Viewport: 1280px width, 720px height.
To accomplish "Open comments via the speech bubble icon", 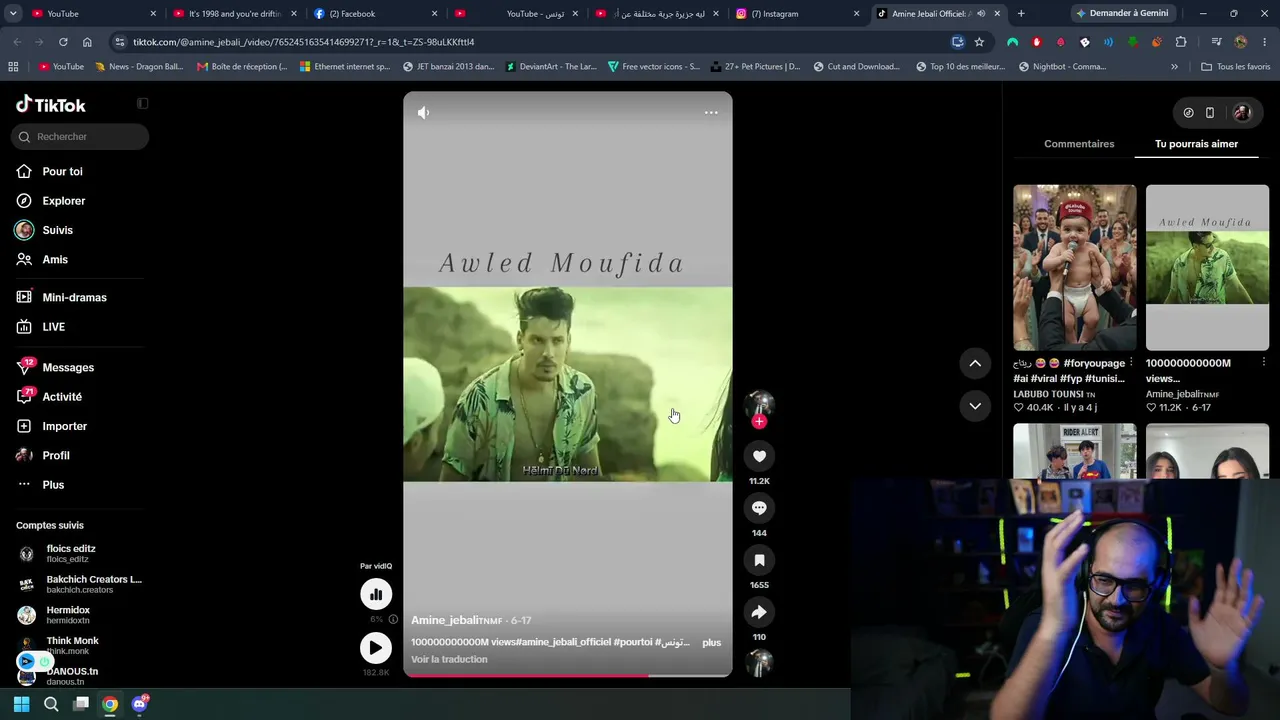I will click(759, 508).
